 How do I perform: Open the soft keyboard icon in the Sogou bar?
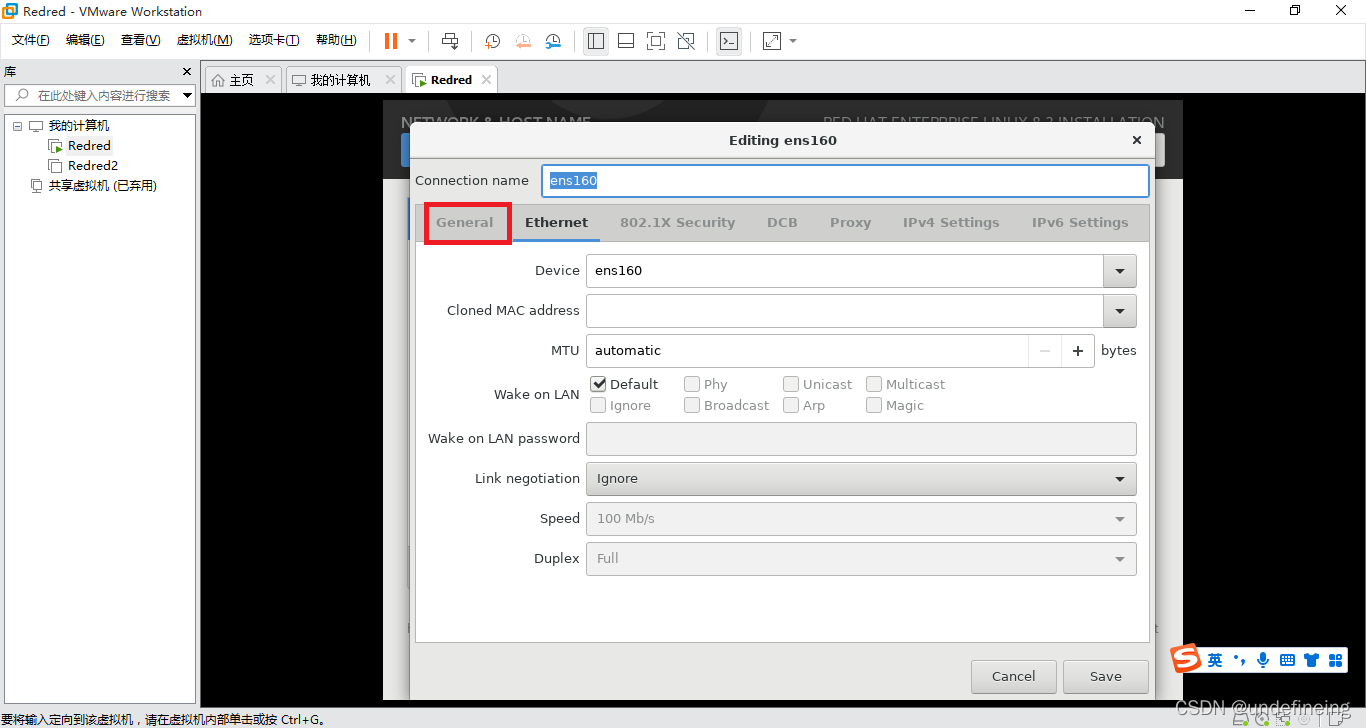[1287, 660]
